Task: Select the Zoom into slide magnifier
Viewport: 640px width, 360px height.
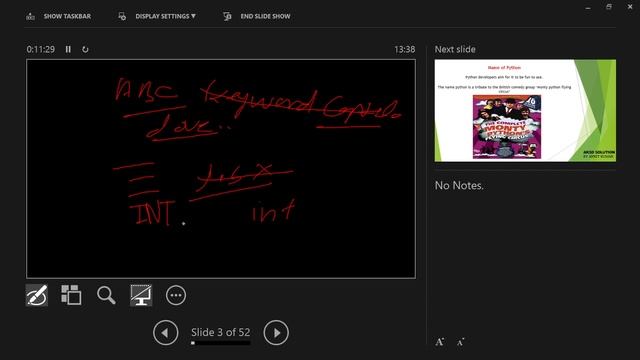Action: [x=106, y=295]
